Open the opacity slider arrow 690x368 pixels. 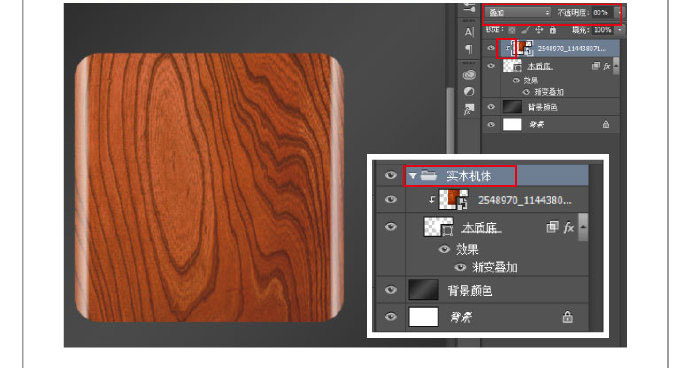coord(618,13)
